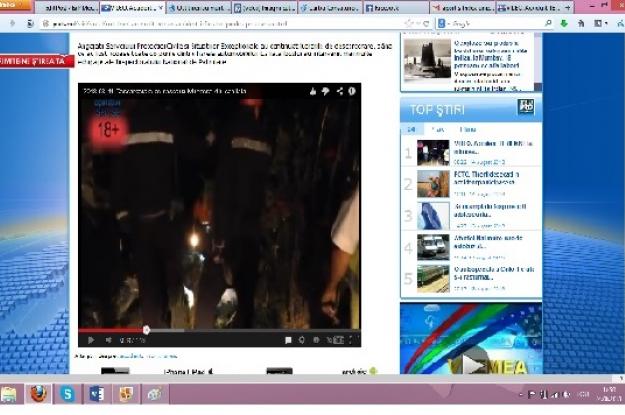625x415 pixels.
Task: Click the video title at player top
Action: click(164, 91)
